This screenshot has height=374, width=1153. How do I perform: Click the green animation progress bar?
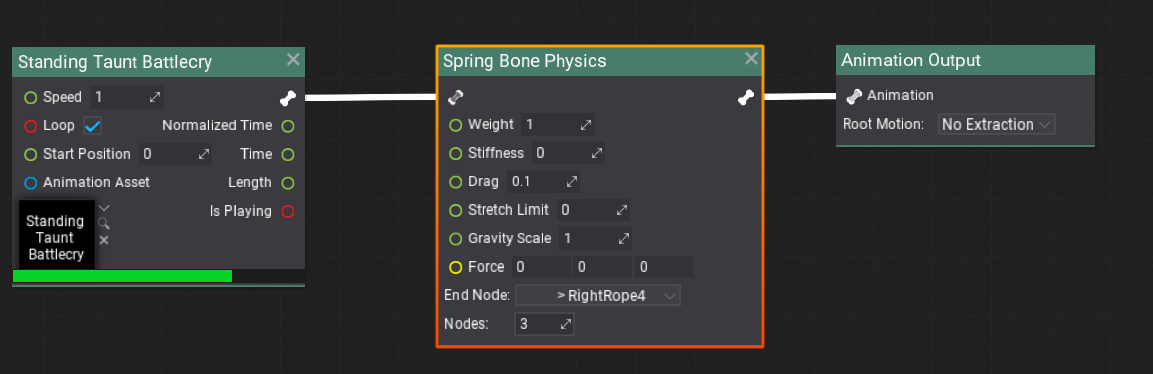coord(122,276)
